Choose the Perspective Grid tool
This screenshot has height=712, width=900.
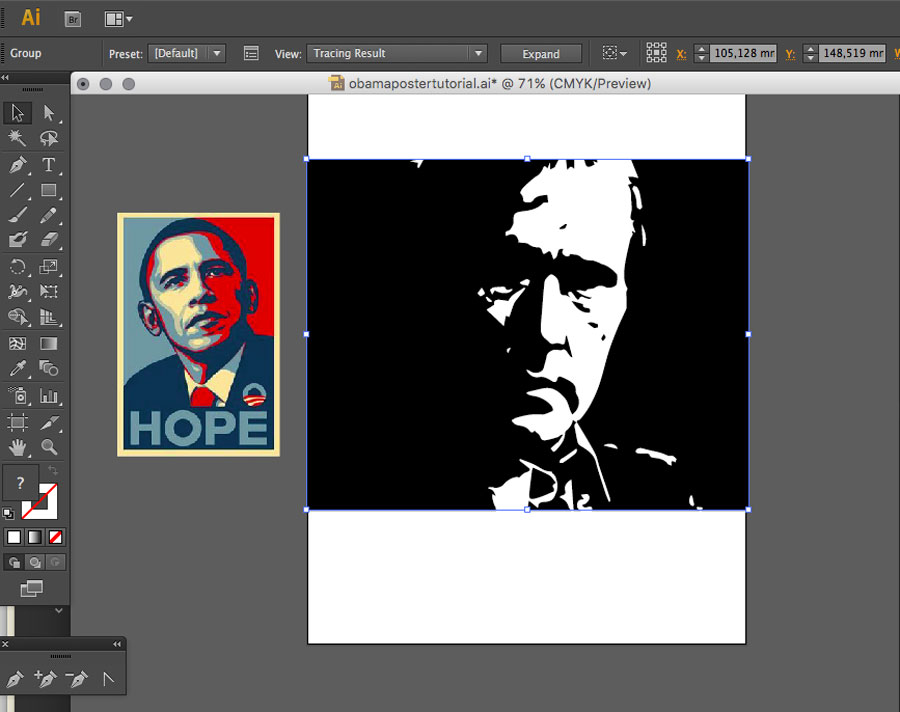[x=49, y=316]
